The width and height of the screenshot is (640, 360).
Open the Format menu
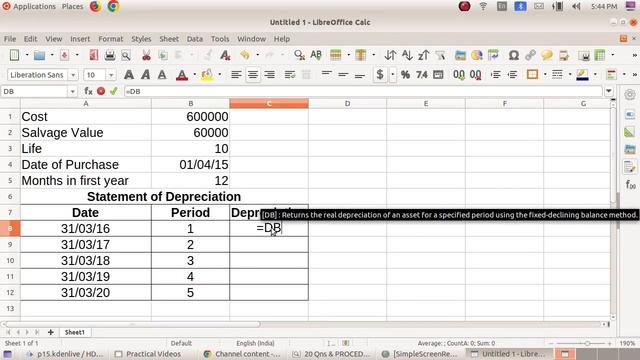111,39
